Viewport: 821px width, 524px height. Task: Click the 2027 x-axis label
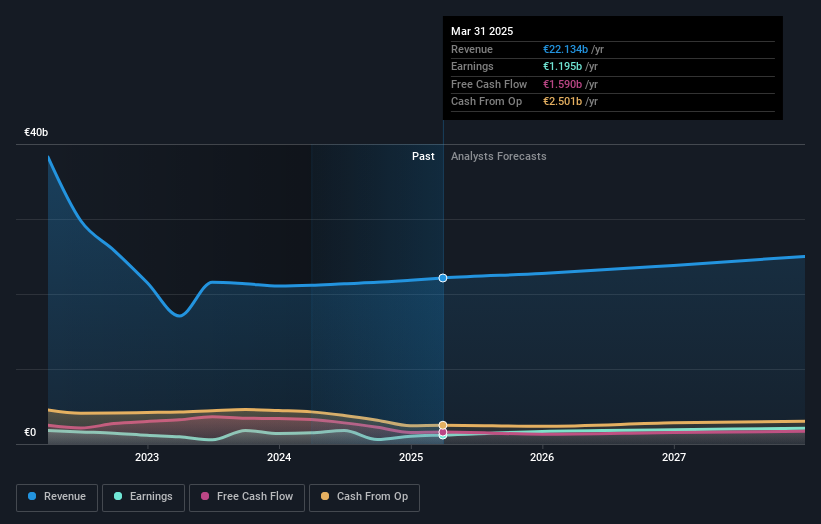coord(674,458)
